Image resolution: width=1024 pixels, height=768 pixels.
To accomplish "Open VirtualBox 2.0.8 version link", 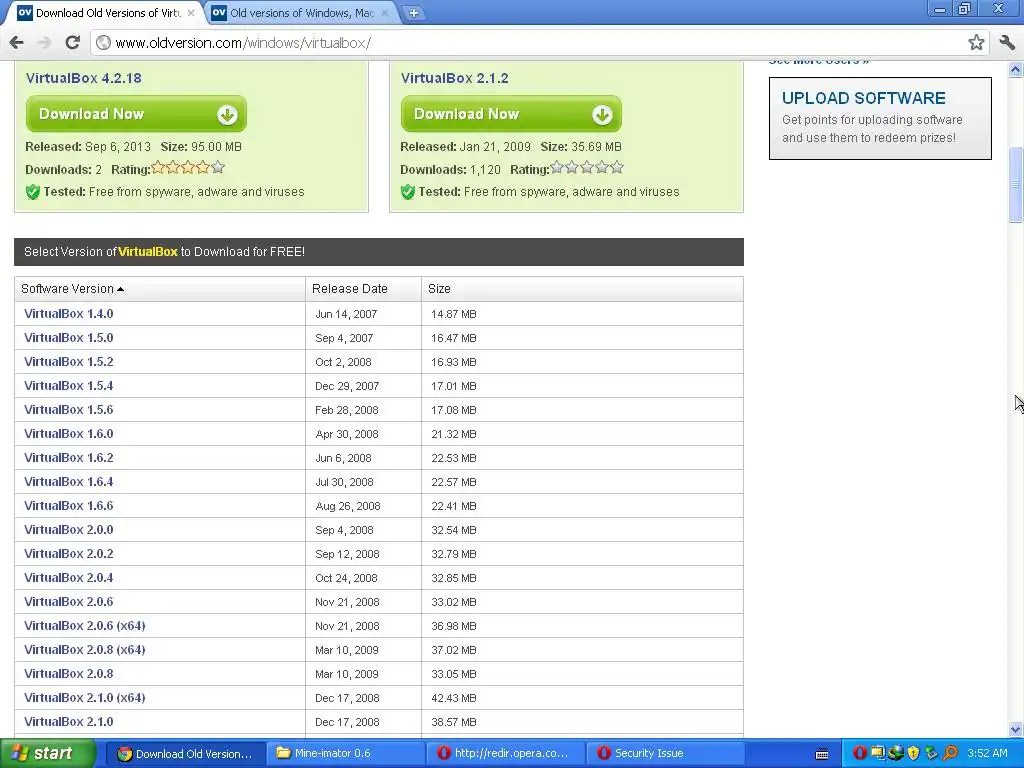I will tap(69, 674).
